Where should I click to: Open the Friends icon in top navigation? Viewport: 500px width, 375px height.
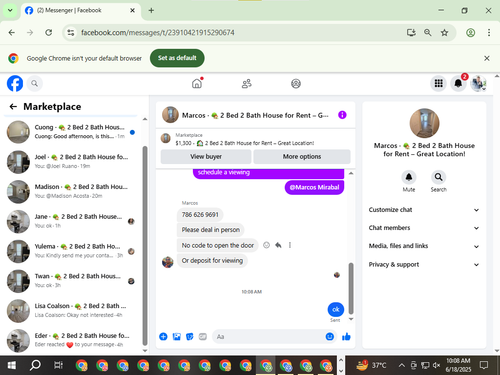coord(247,83)
